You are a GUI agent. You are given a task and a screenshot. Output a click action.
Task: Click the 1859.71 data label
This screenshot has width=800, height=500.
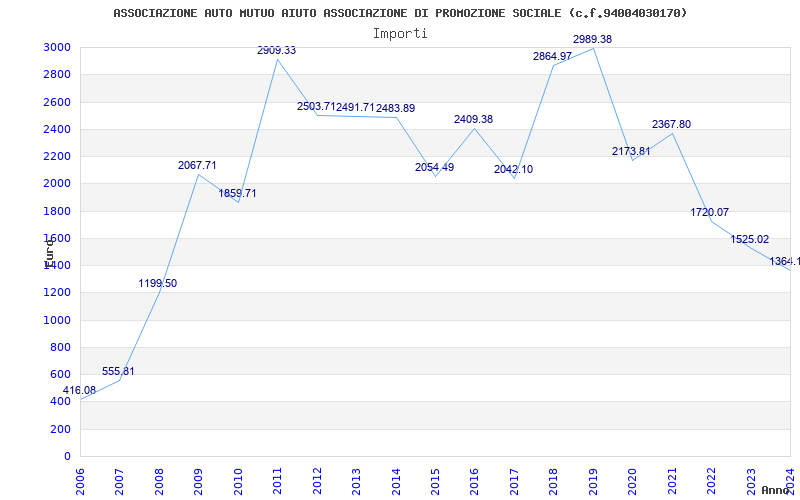coord(237,193)
